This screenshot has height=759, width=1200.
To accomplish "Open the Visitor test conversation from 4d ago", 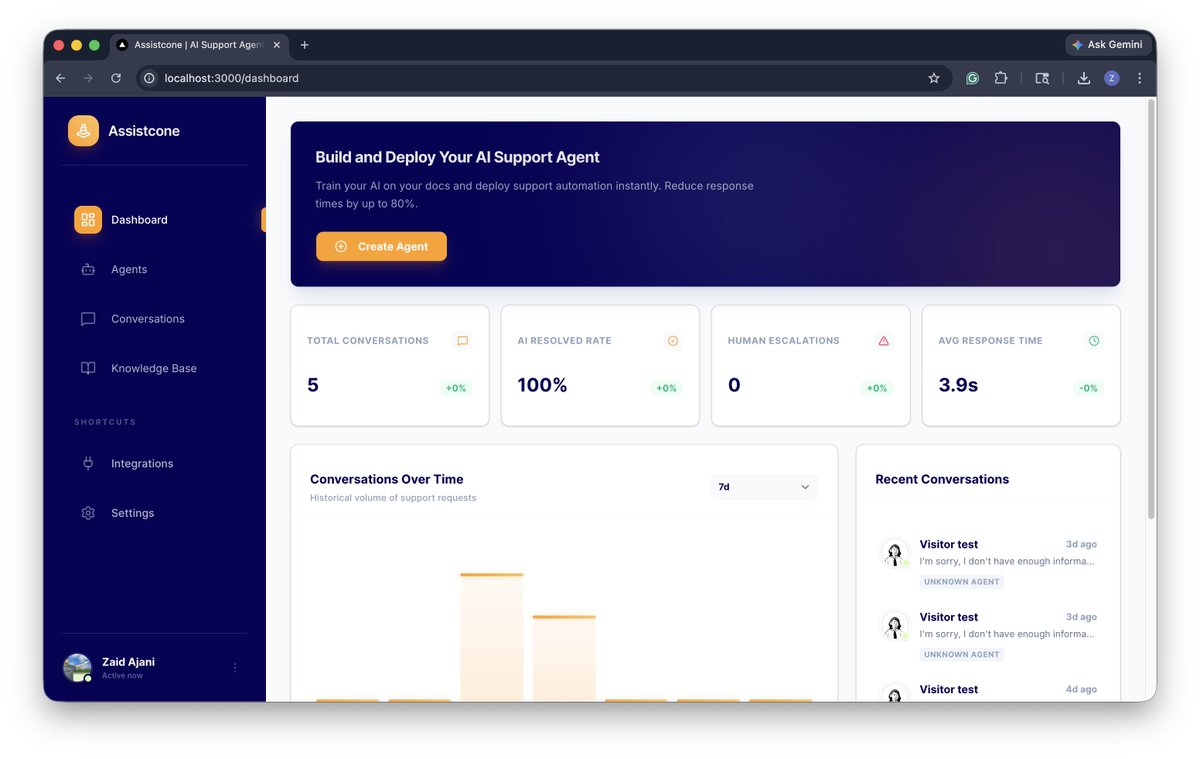I will coord(988,690).
